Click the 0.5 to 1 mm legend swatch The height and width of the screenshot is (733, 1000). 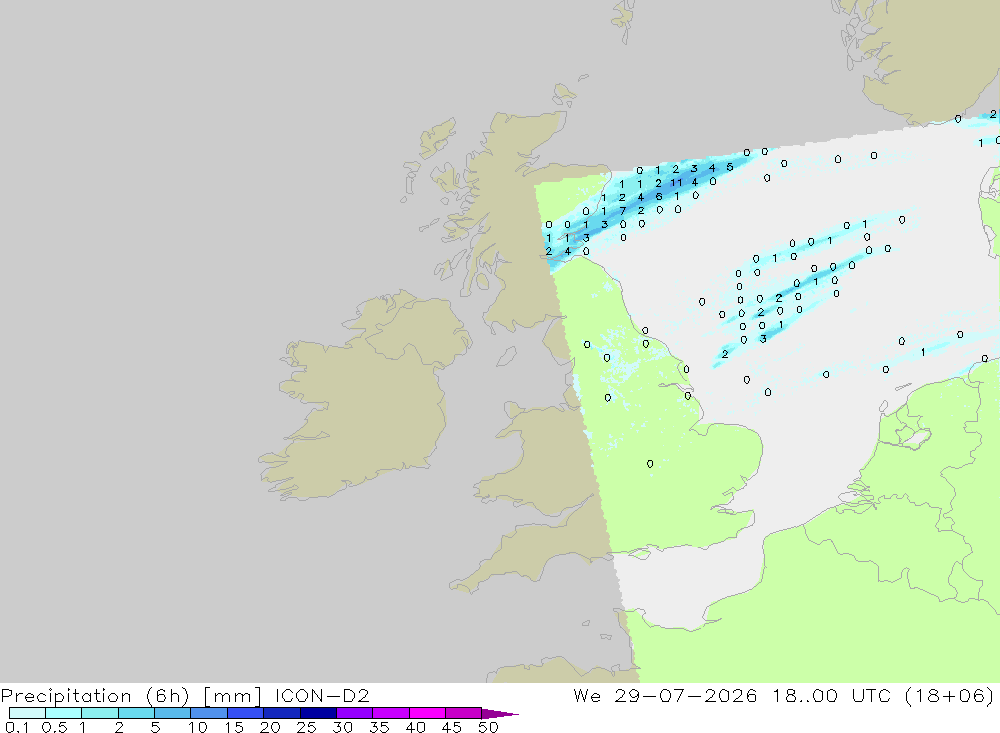click(64, 713)
